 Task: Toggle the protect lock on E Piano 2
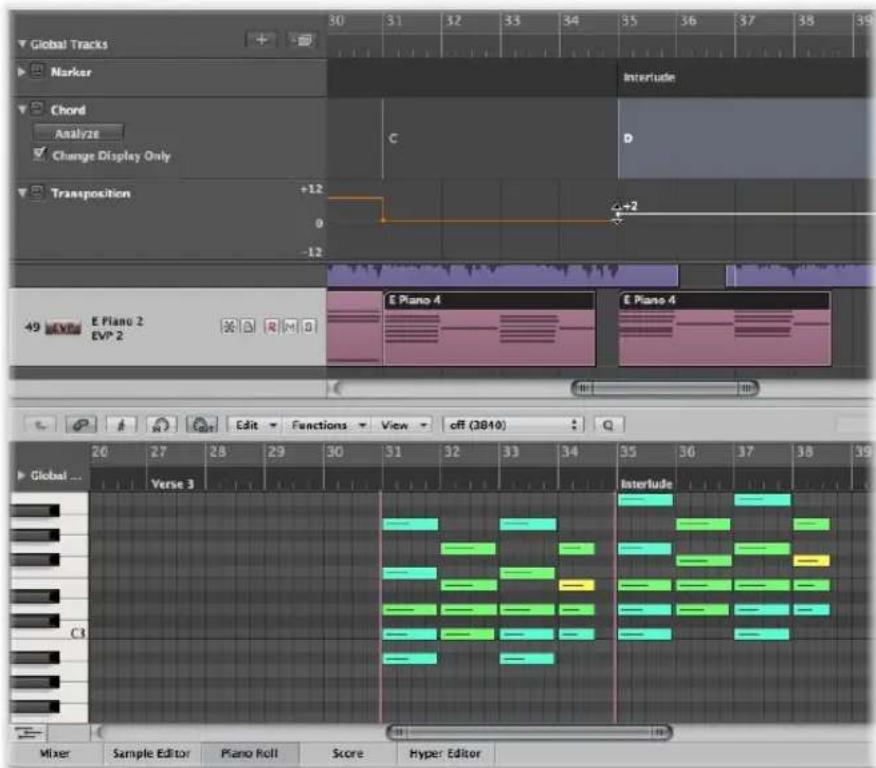[x=247, y=326]
